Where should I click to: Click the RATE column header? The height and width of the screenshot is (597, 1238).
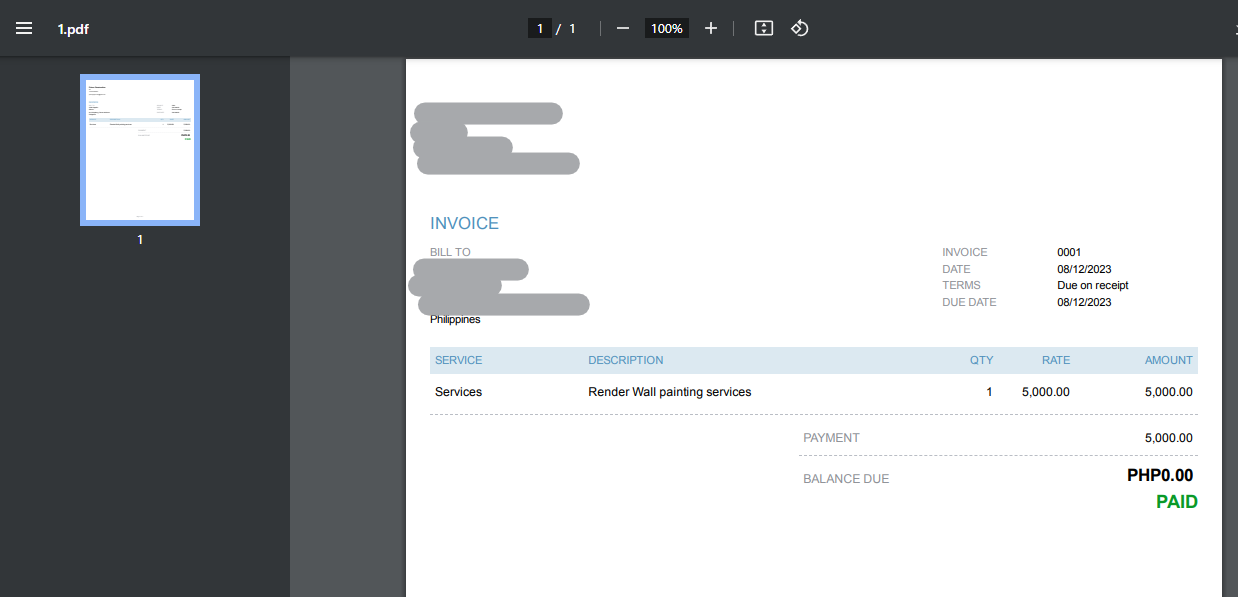pos(1056,360)
